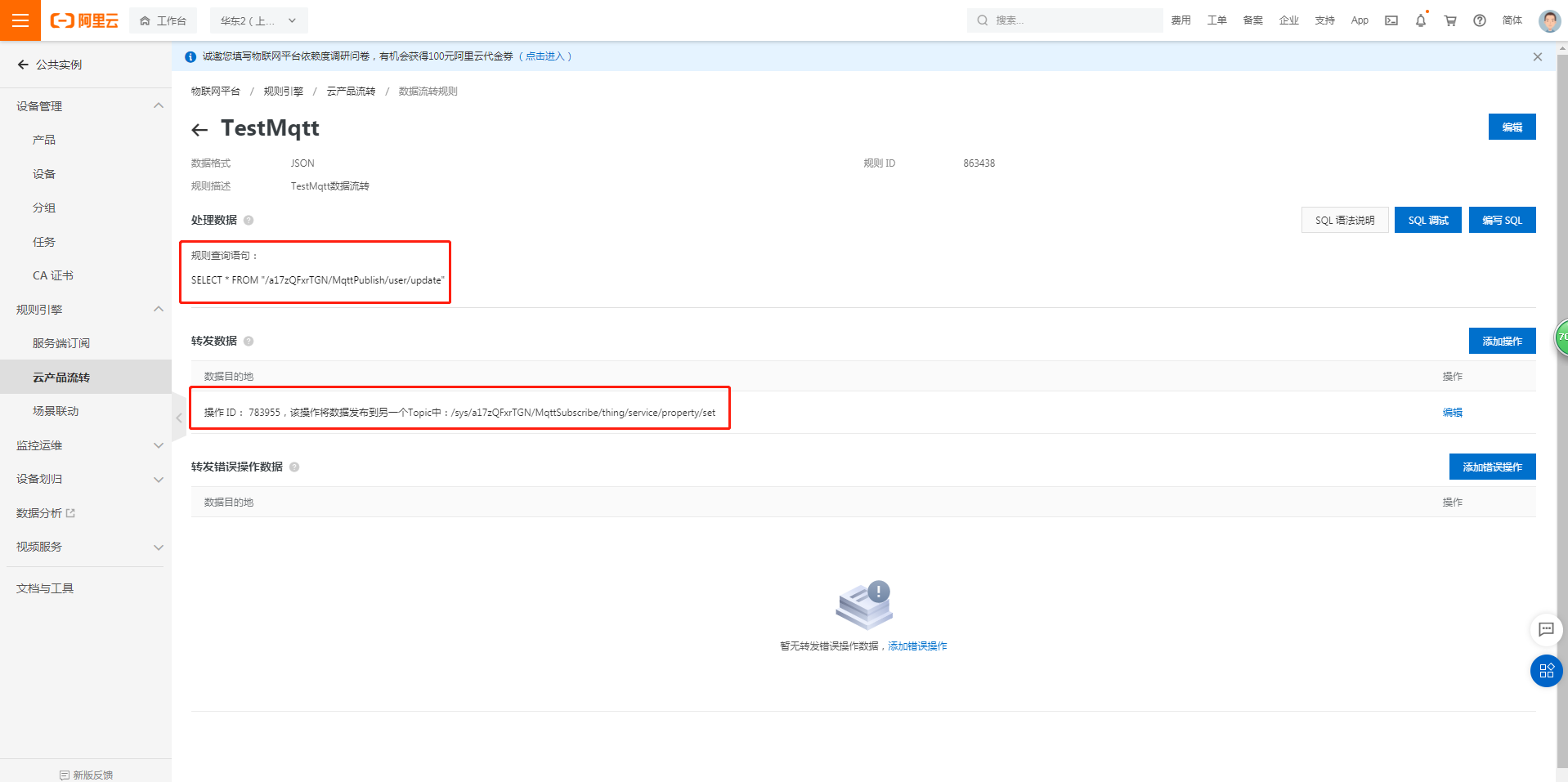Show help tooltip for 处理数据
Screen dimensions: 1568x782
pyautogui.click(x=249, y=220)
